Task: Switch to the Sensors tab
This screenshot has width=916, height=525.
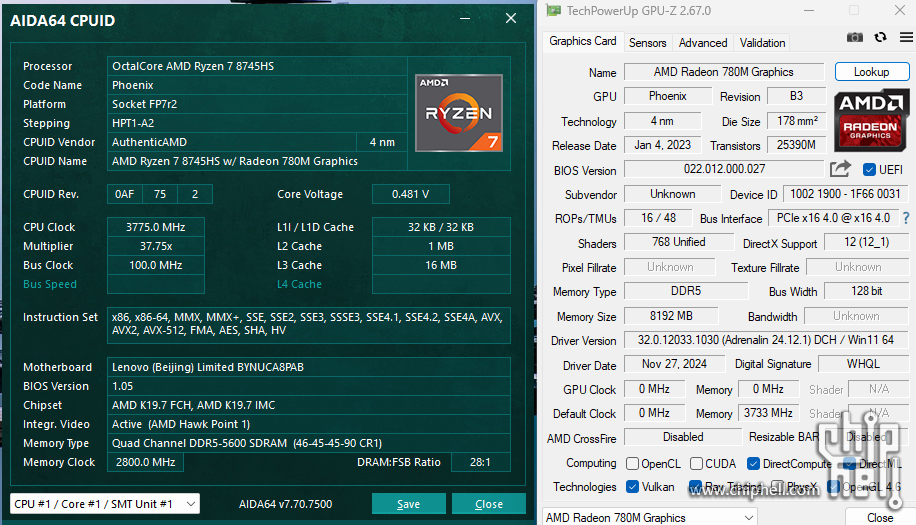Action: click(x=647, y=43)
